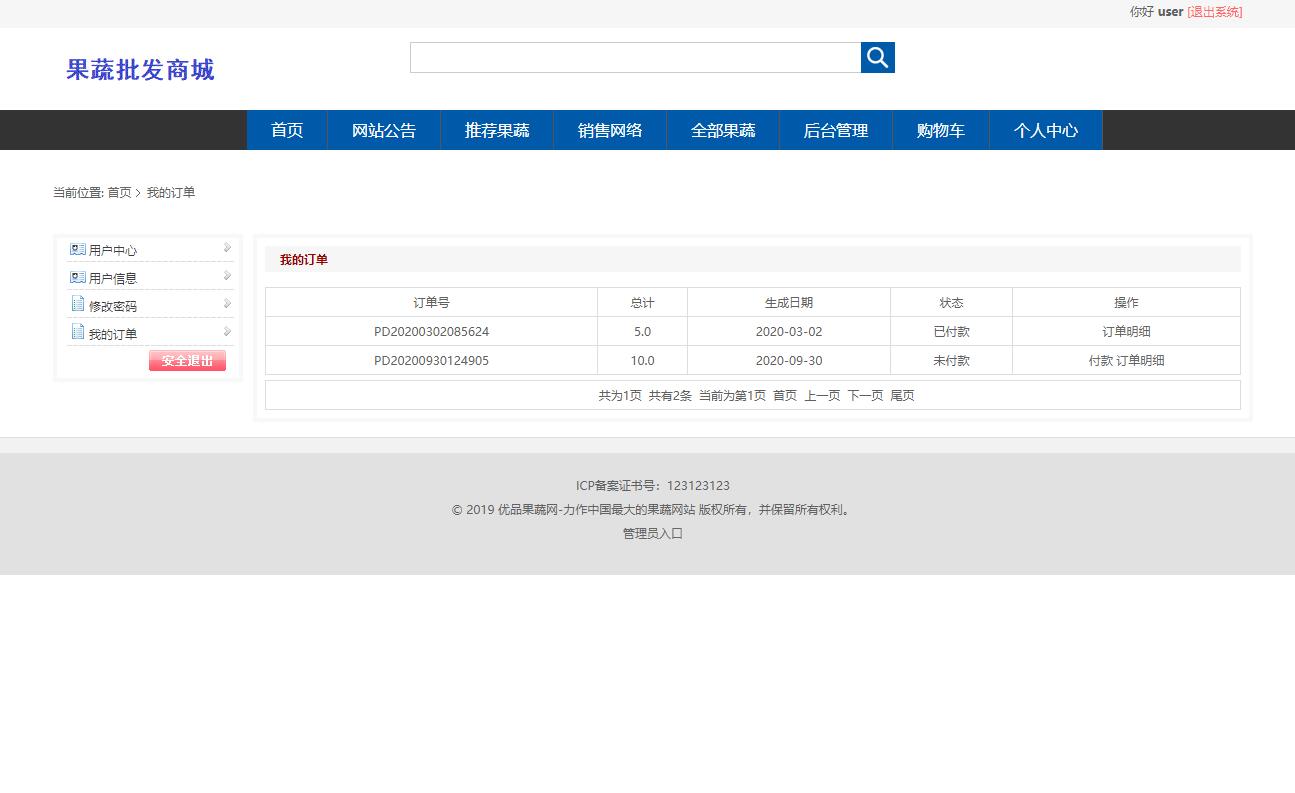
Task: Switch to the 后台管理 tab
Action: click(835, 130)
